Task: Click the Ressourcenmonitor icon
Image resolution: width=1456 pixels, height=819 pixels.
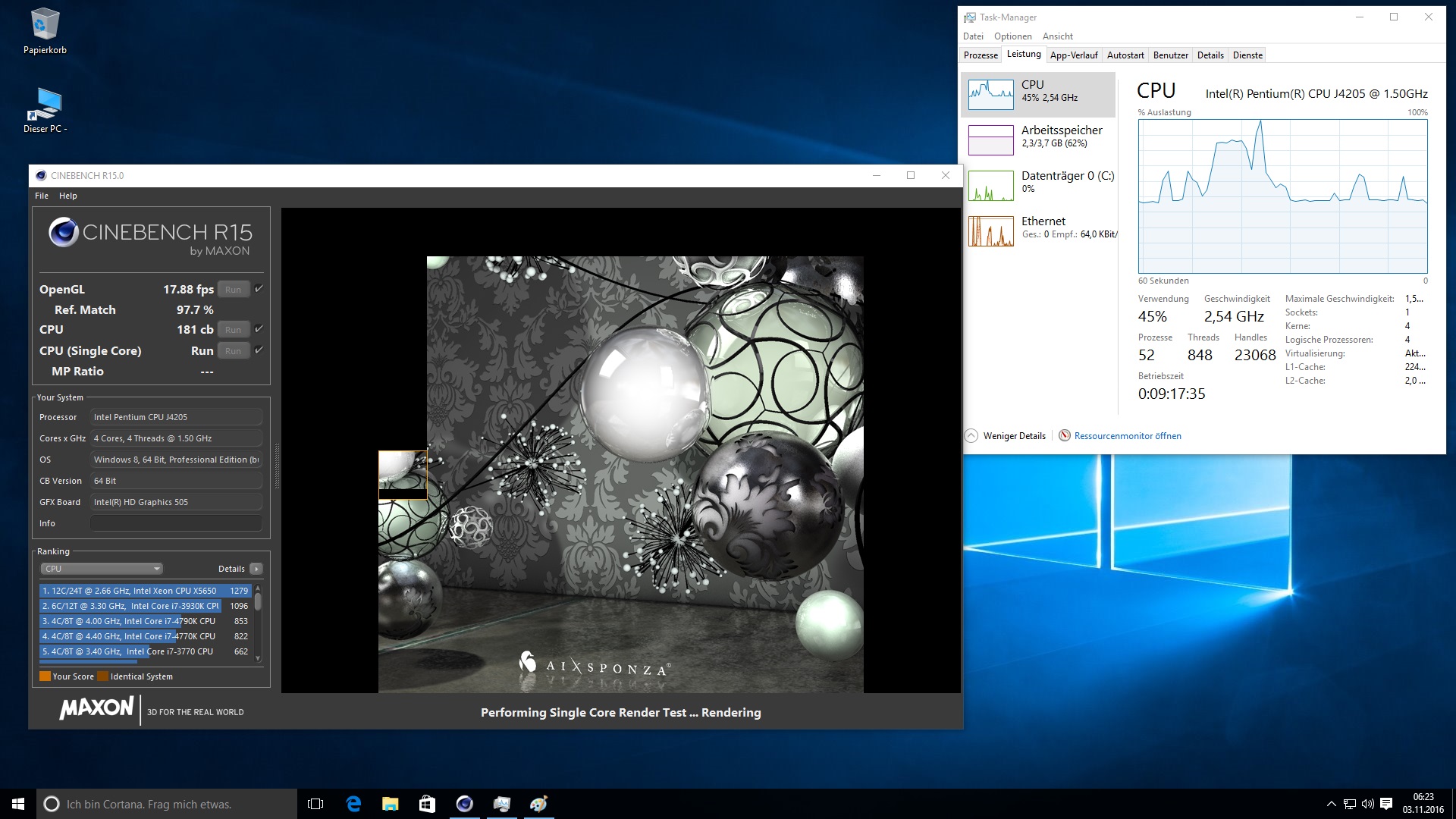Action: tap(1065, 435)
